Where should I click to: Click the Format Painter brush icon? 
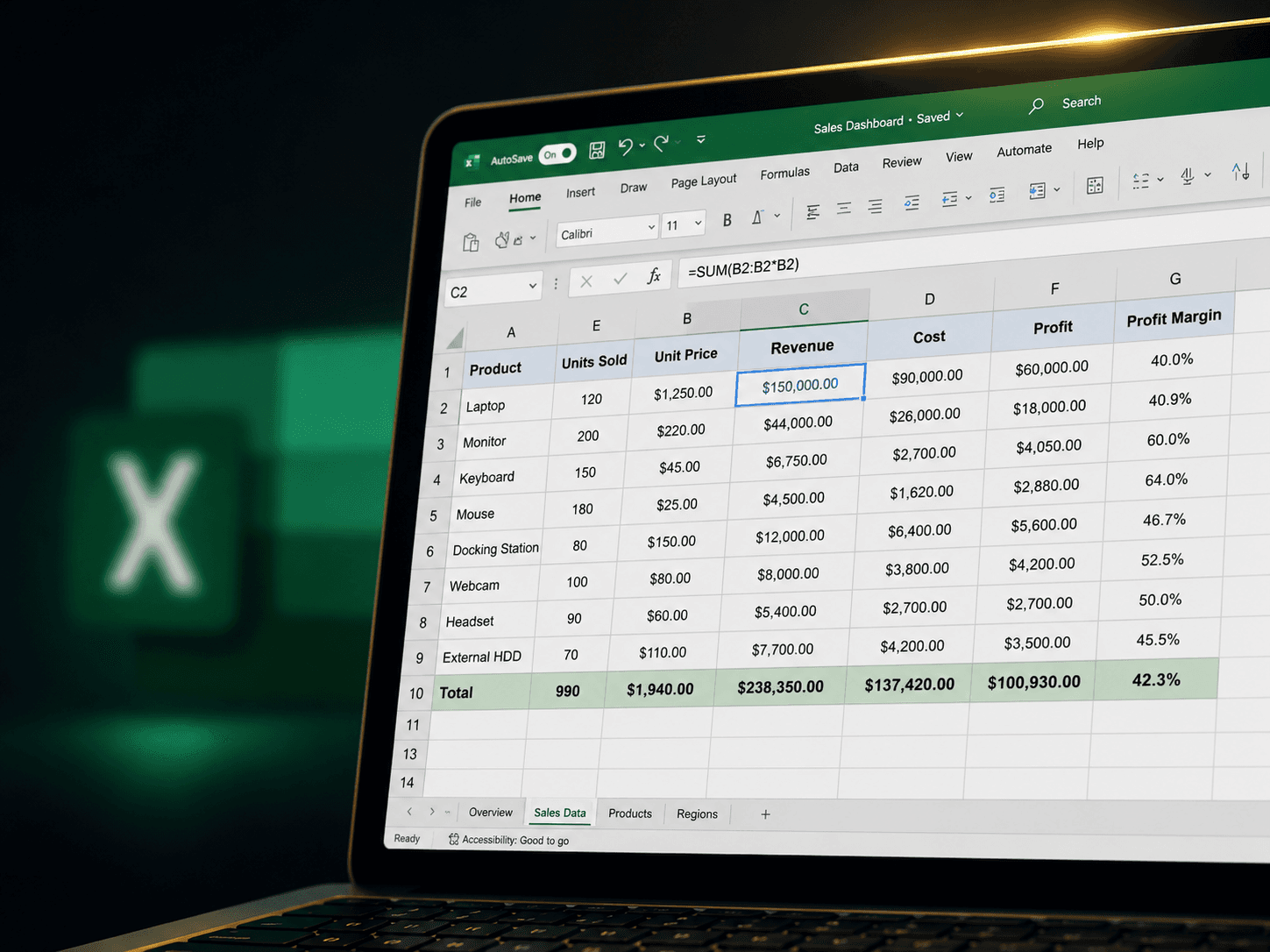pyautogui.click(x=502, y=239)
